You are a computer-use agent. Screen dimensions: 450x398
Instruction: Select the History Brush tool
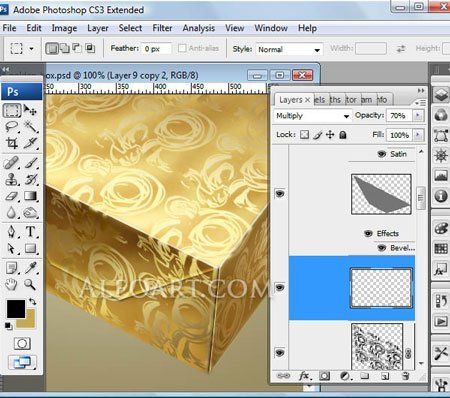tap(30, 180)
